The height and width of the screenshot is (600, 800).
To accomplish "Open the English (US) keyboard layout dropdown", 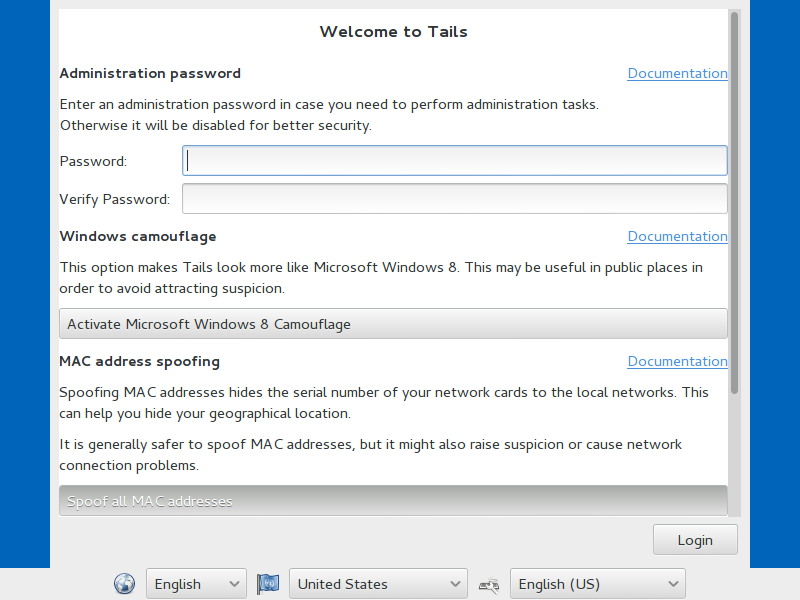I will coord(598,584).
